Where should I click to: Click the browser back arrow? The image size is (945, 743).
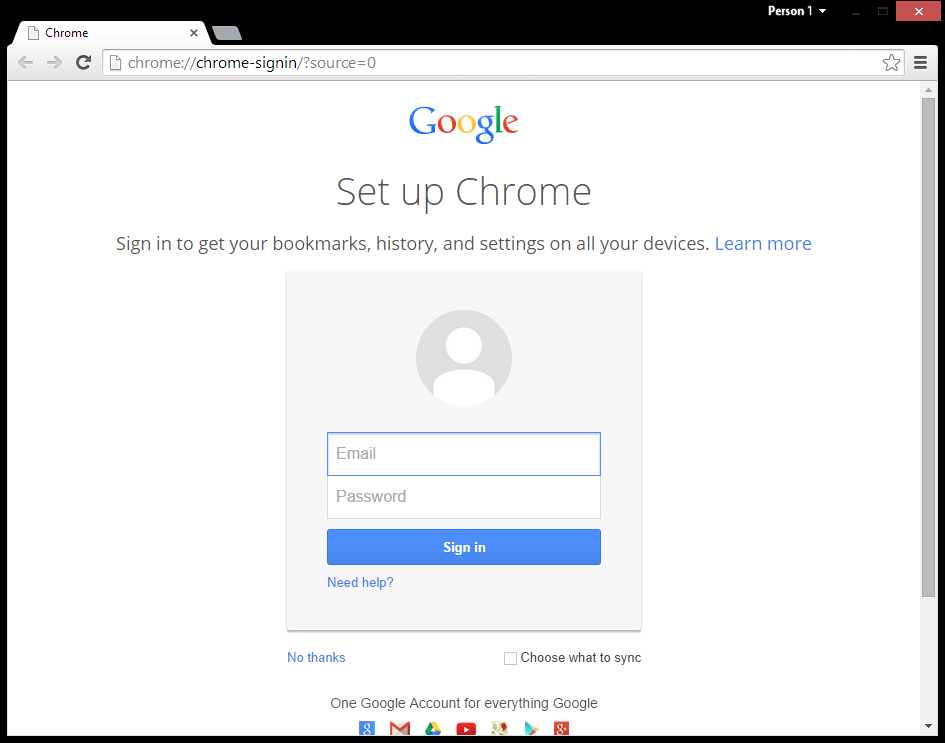25,63
